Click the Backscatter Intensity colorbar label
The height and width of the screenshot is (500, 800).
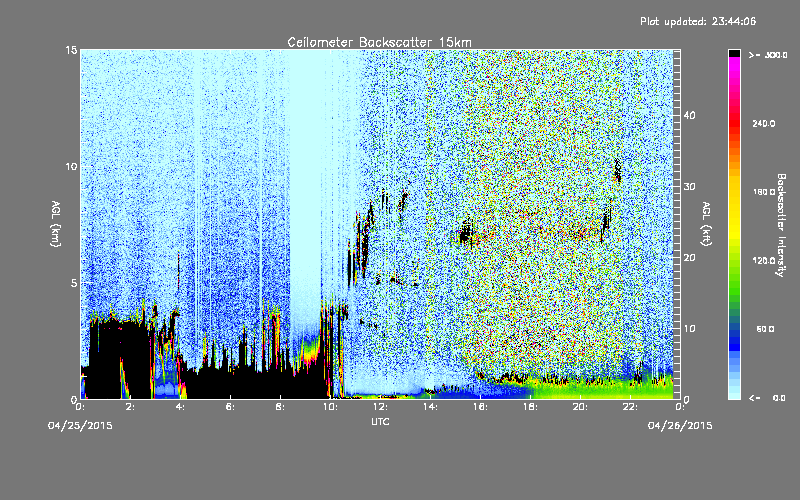781,225
